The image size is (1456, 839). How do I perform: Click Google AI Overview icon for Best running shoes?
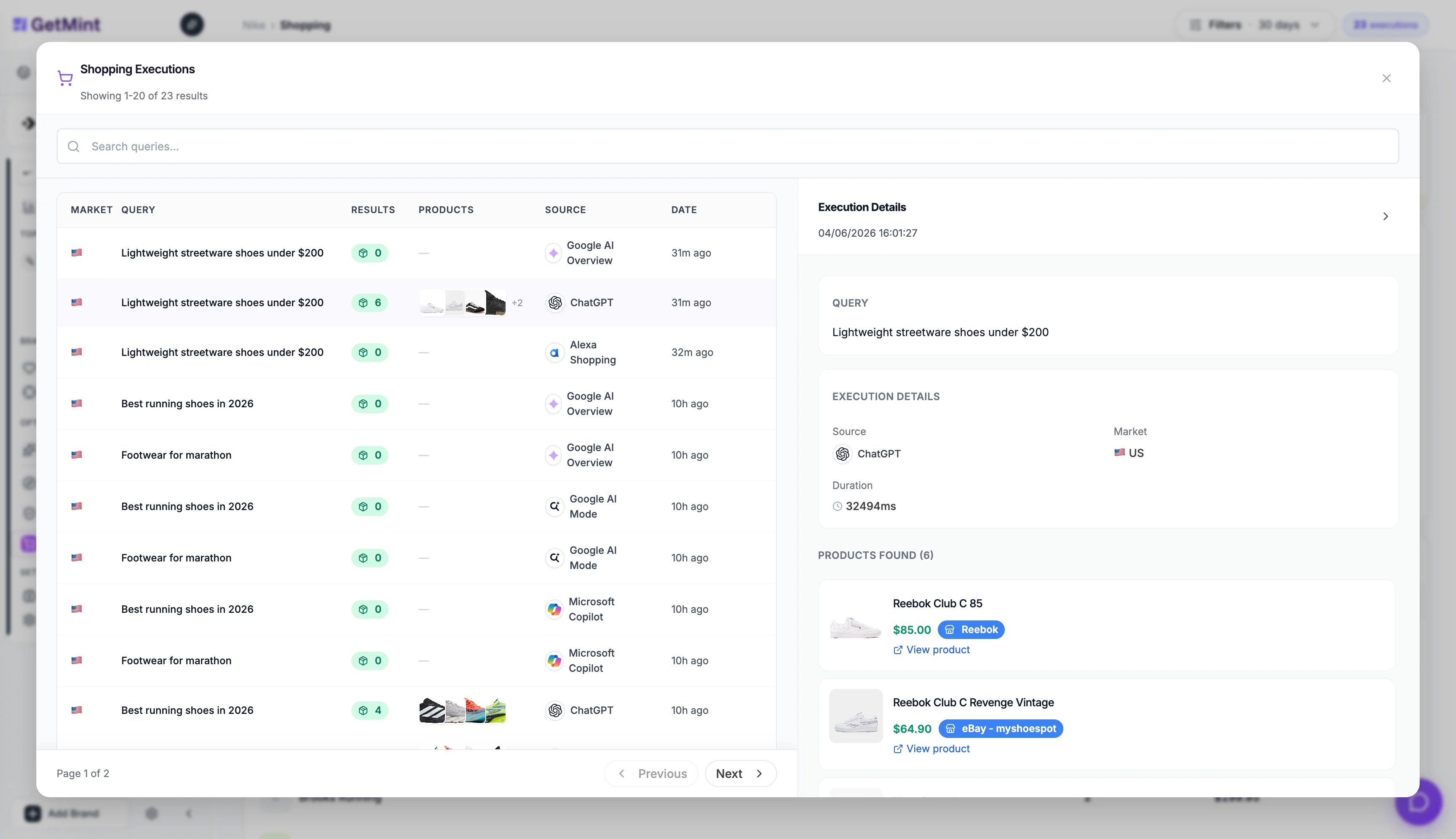tap(553, 404)
